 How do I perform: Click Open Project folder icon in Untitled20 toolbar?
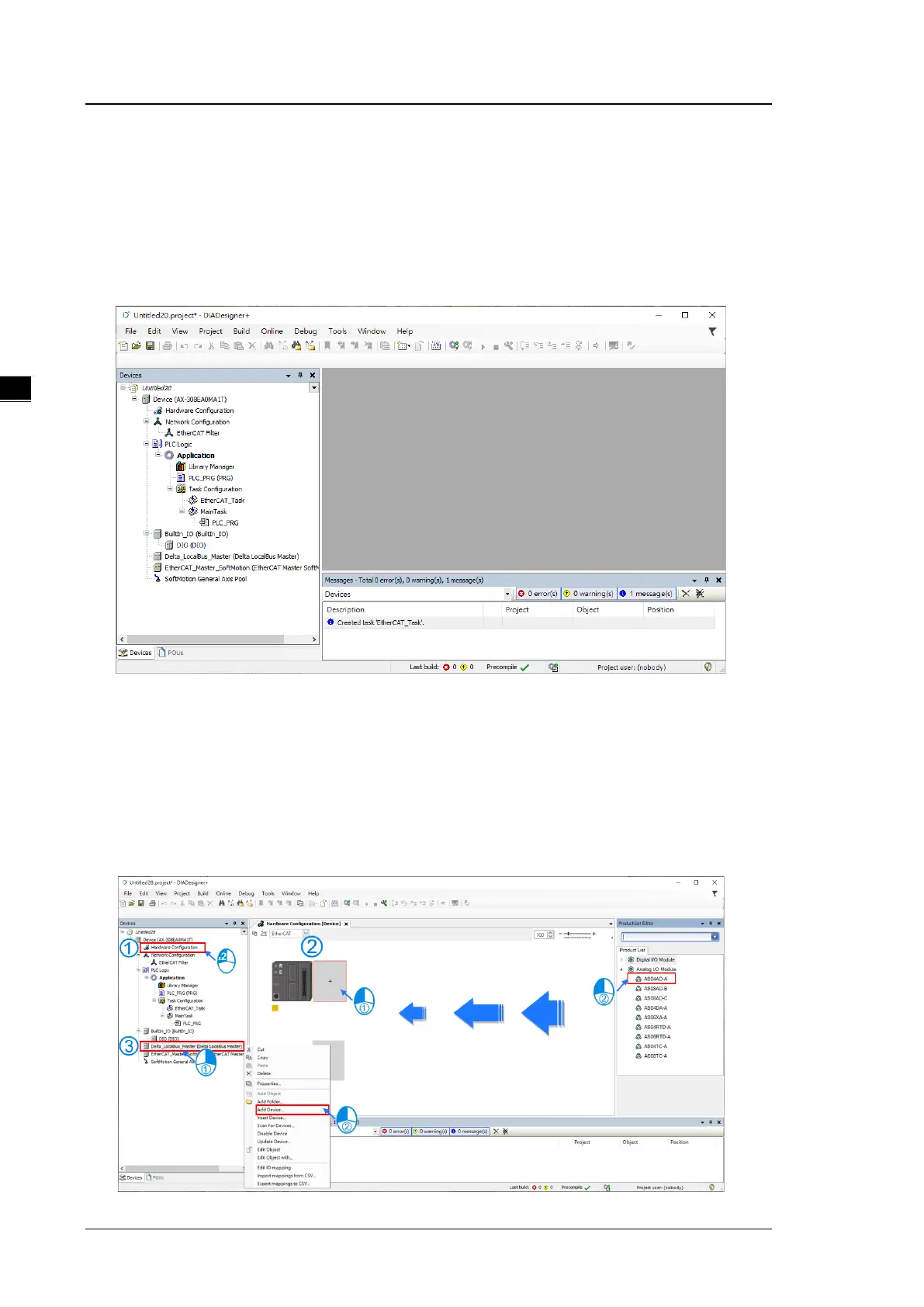(137, 346)
